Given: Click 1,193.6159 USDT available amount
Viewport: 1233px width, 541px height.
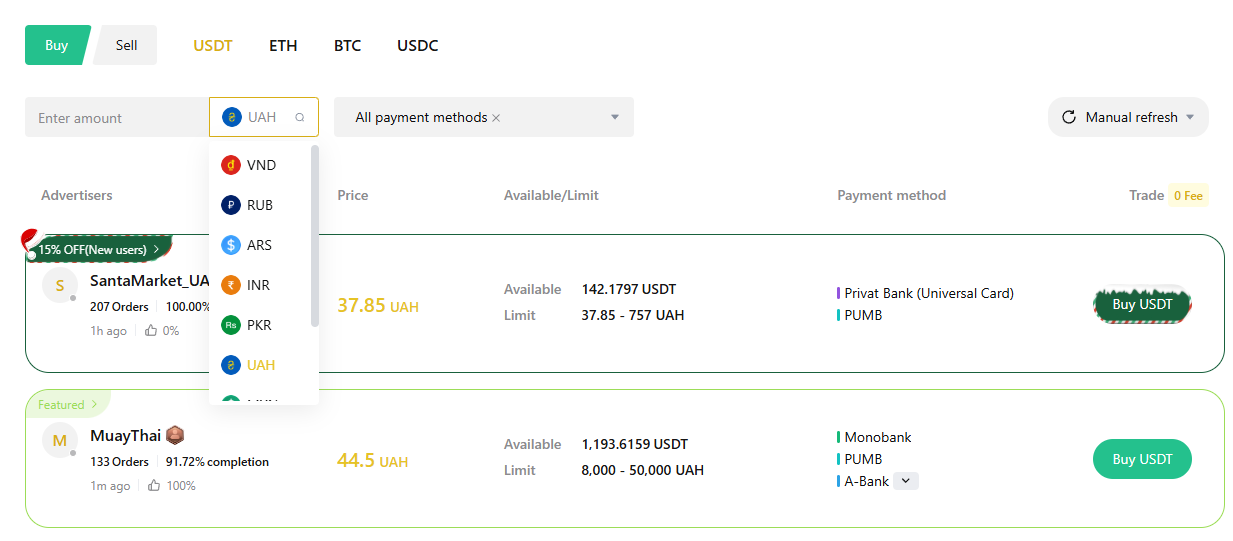Looking at the screenshot, I should tap(635, 444).
